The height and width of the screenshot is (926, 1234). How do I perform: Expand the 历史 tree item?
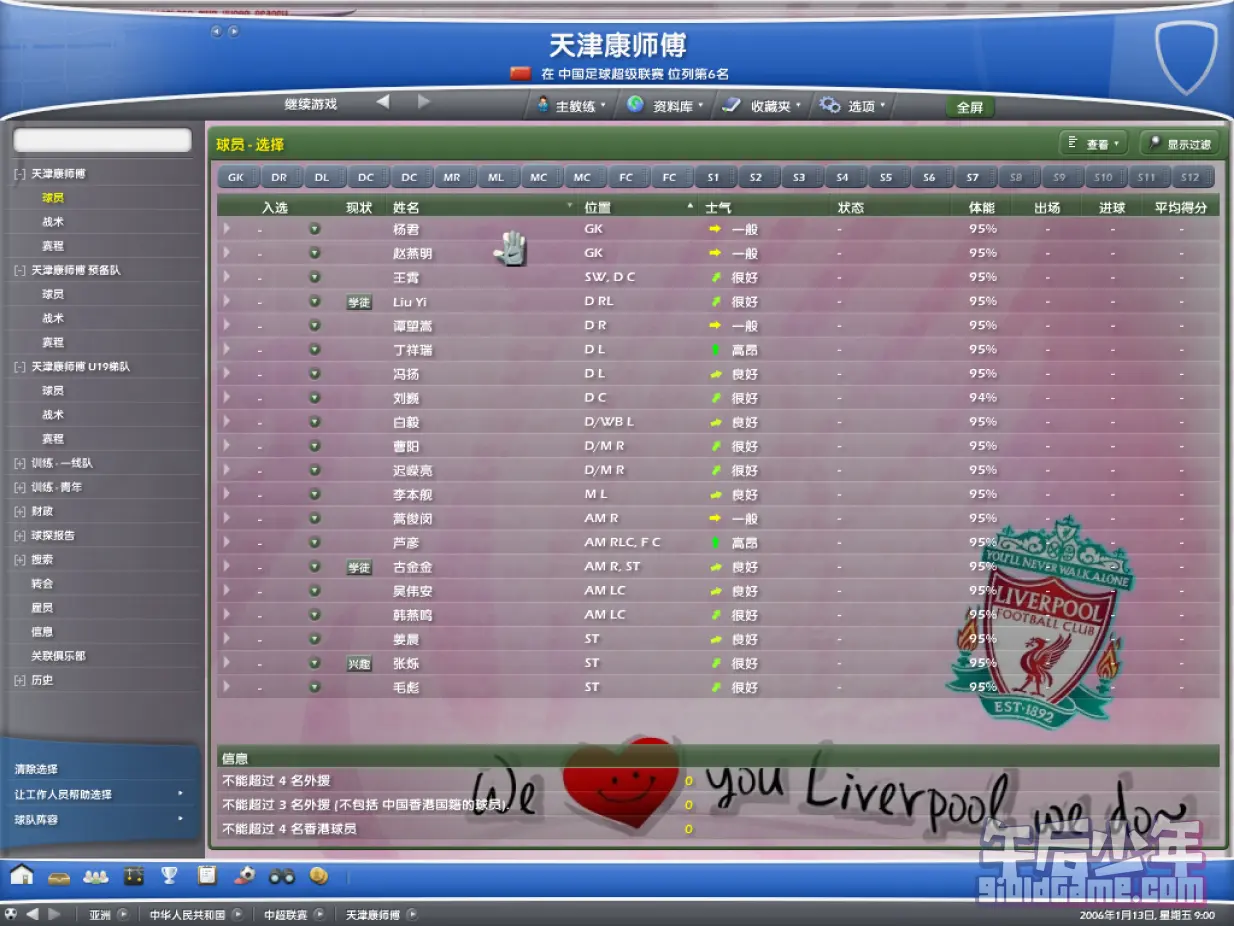coord(20,680)
